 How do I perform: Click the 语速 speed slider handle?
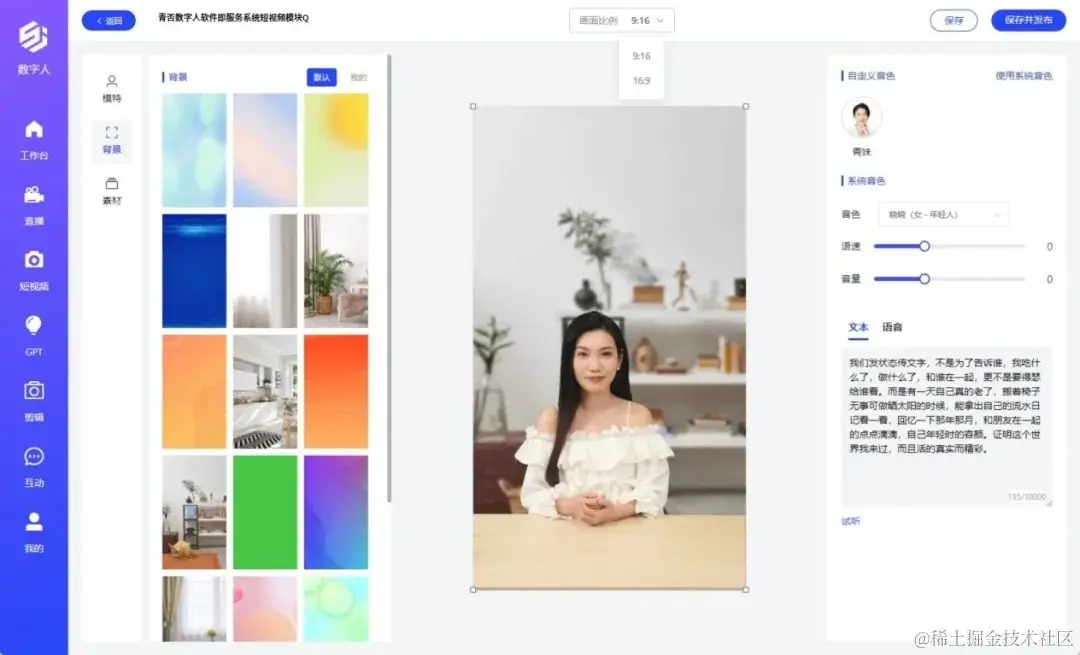pos(924,246)
